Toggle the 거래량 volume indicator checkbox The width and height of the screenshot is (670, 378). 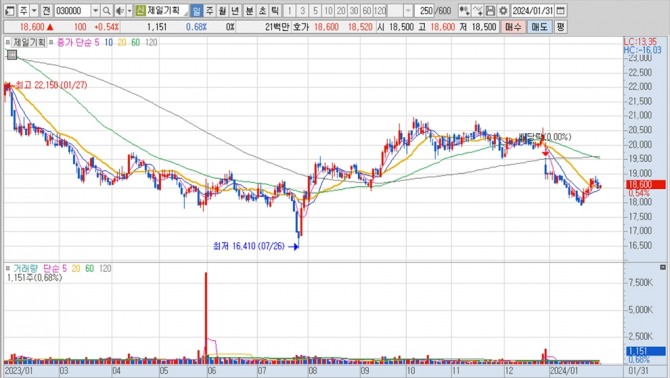[8, 268]
